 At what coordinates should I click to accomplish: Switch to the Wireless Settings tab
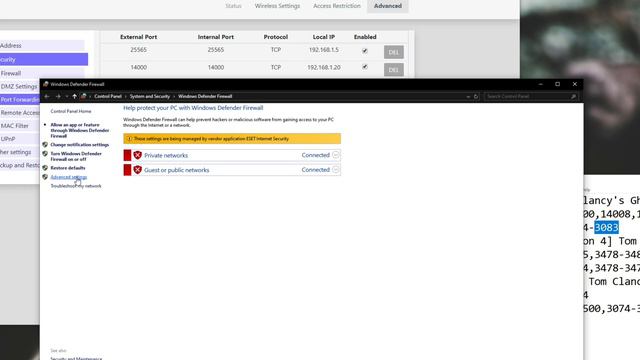tap(277, 6)
